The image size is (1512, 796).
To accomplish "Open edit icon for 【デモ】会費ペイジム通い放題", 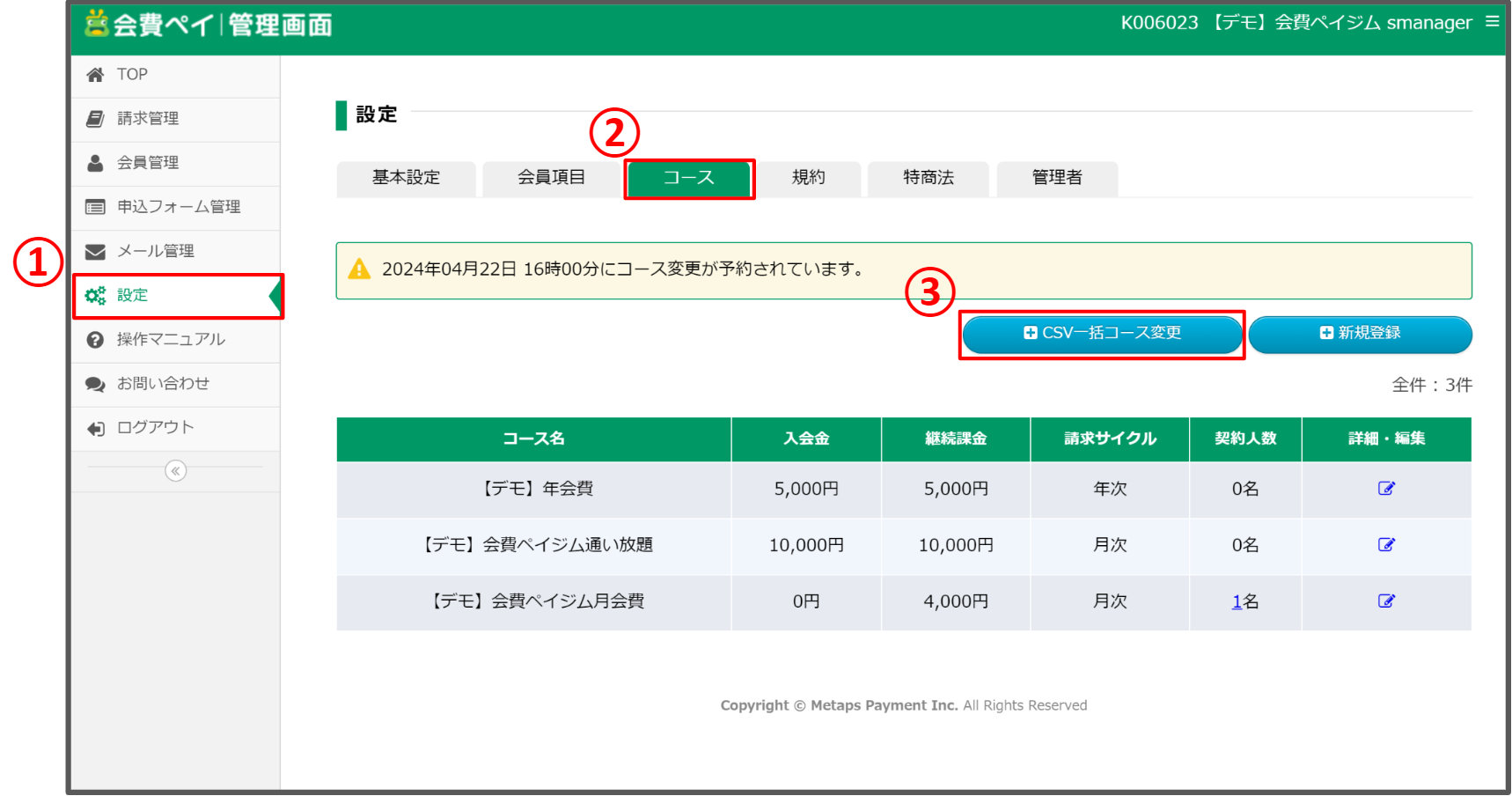I will (1386, 545).
